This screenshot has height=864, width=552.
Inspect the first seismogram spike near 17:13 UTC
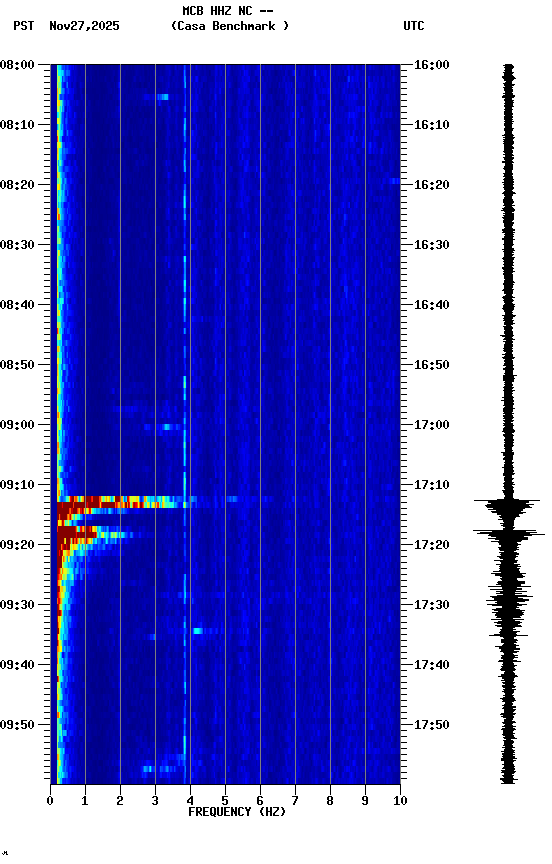(507, 501)
